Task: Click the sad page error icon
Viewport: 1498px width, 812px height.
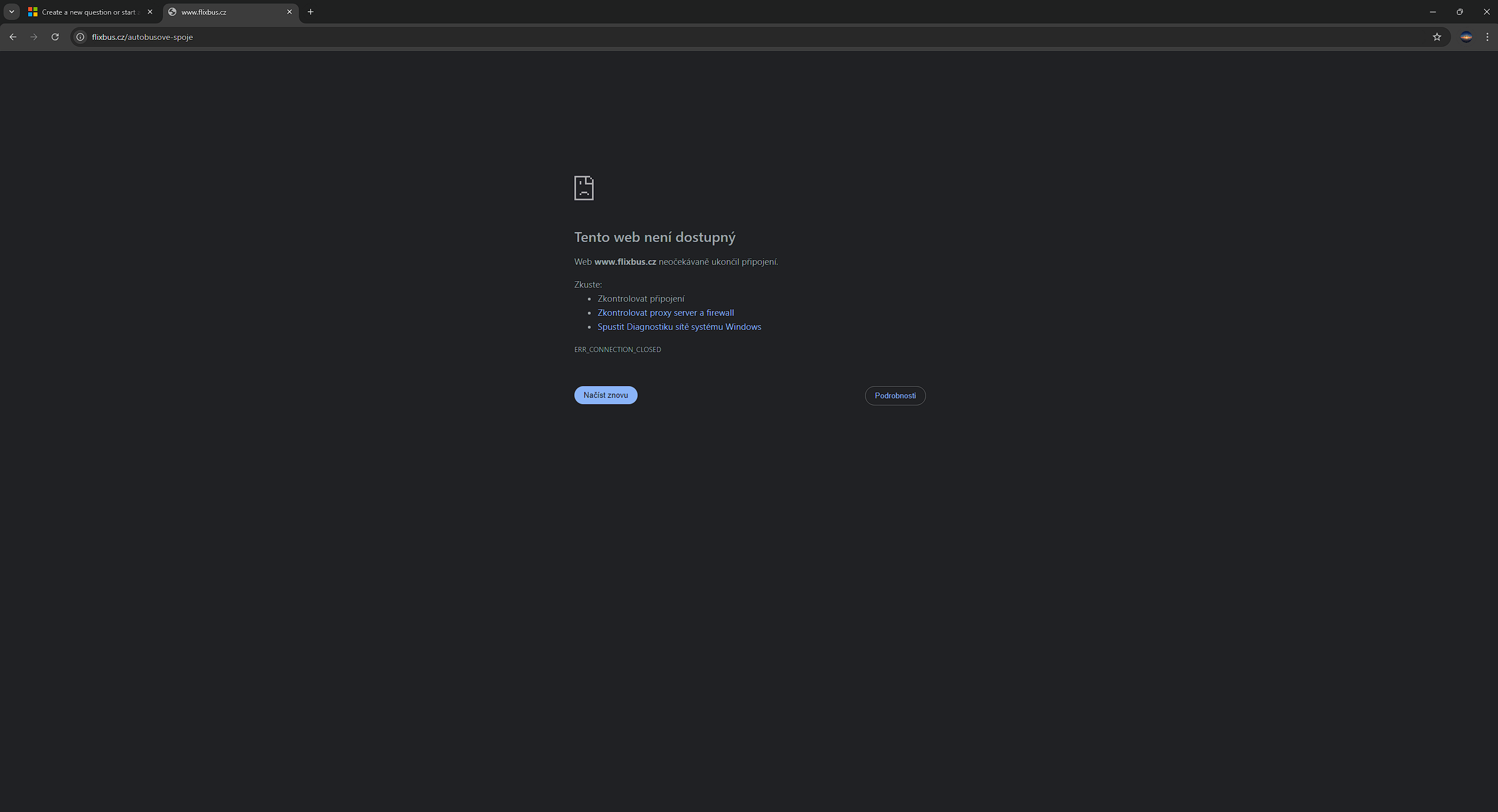Action: coord(584,188)
